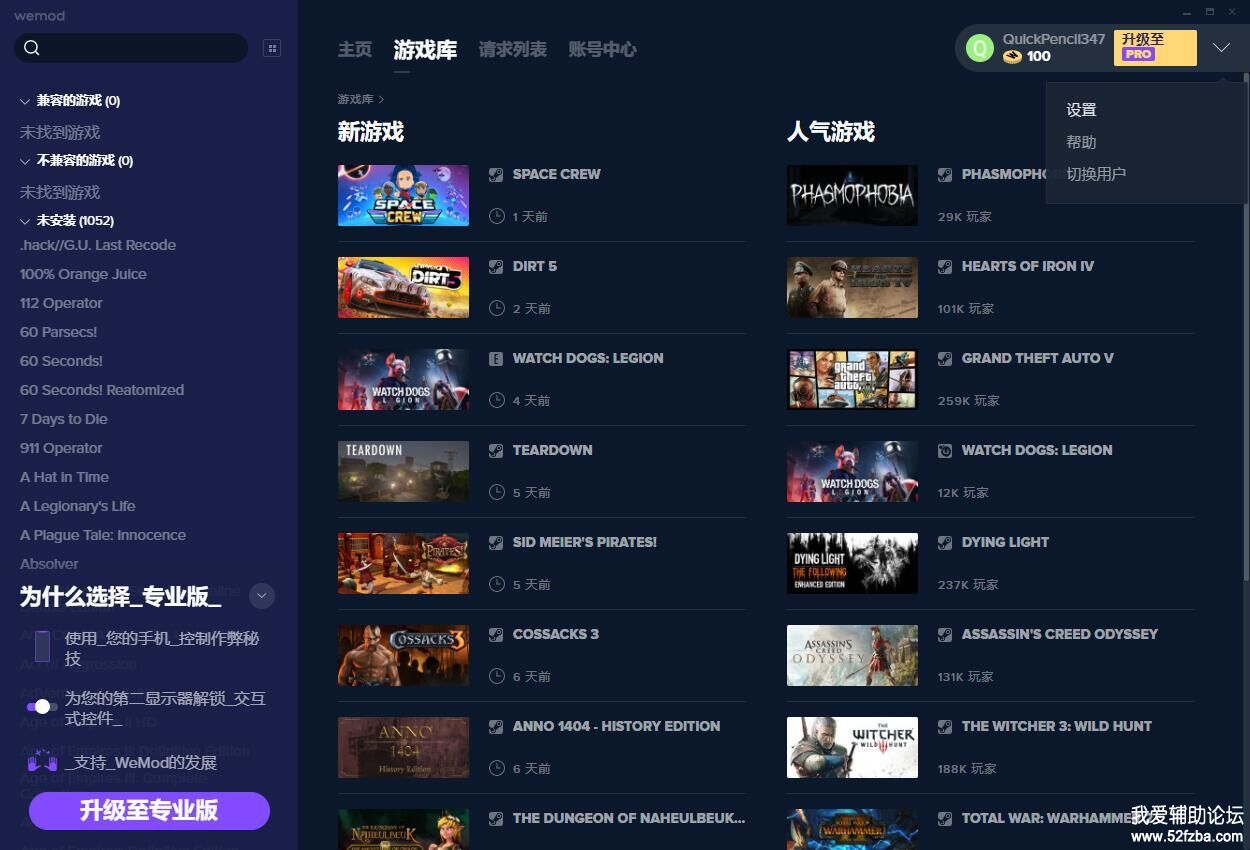
Task: Collapse the Pro promo panel chevron
Action: click(x=262, y=596)
